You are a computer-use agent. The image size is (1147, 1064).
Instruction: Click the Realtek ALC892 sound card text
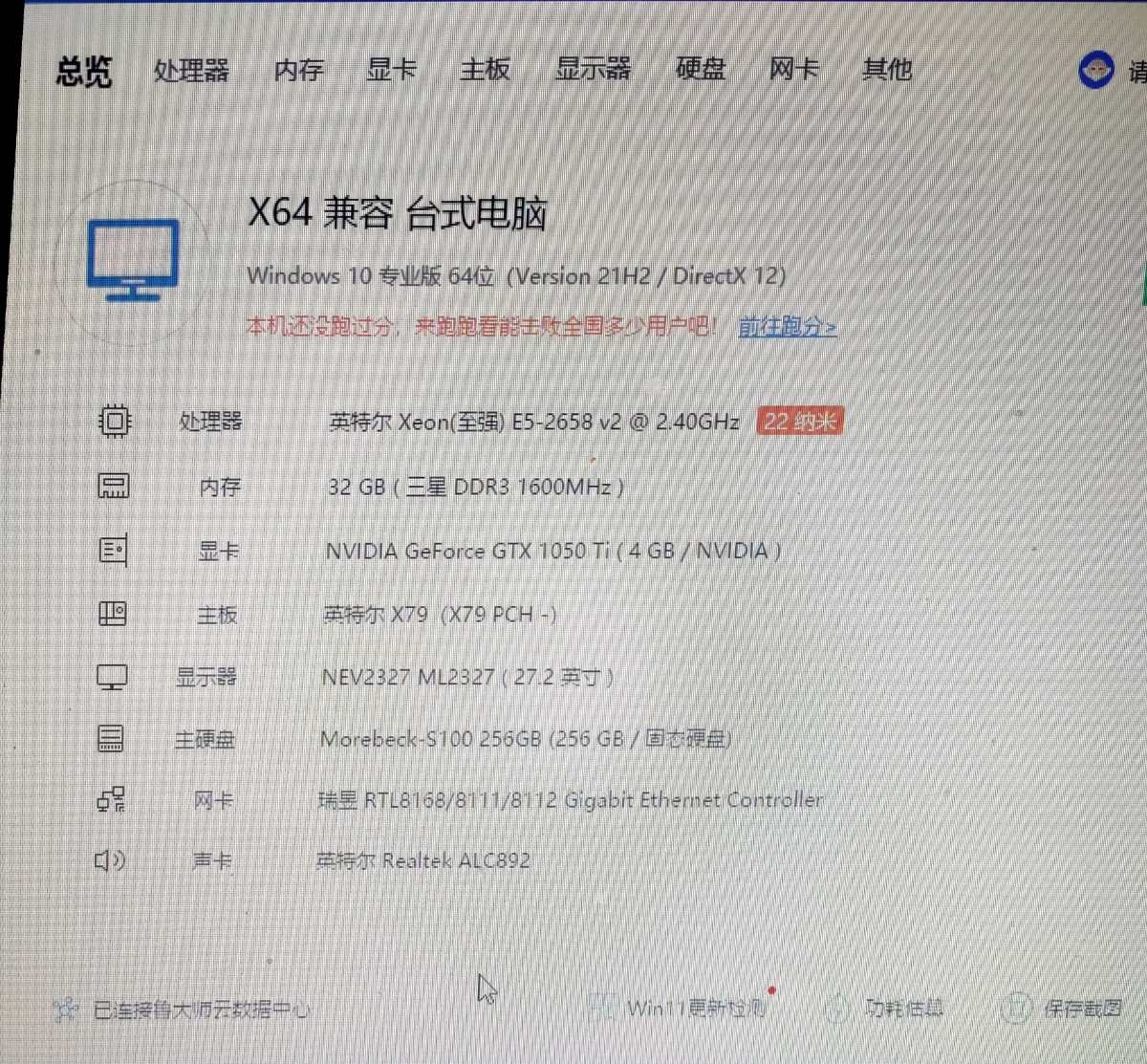click(423, 860)
